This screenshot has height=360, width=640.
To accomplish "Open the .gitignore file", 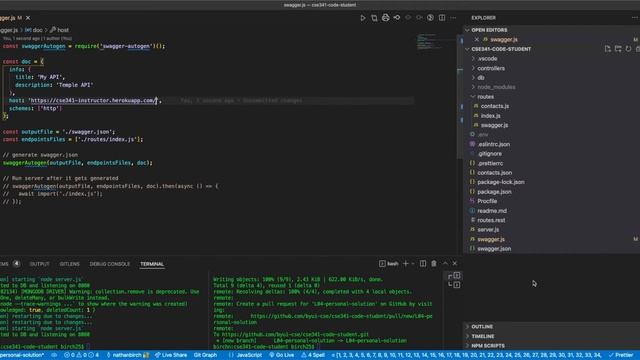I will coord(490,154).
